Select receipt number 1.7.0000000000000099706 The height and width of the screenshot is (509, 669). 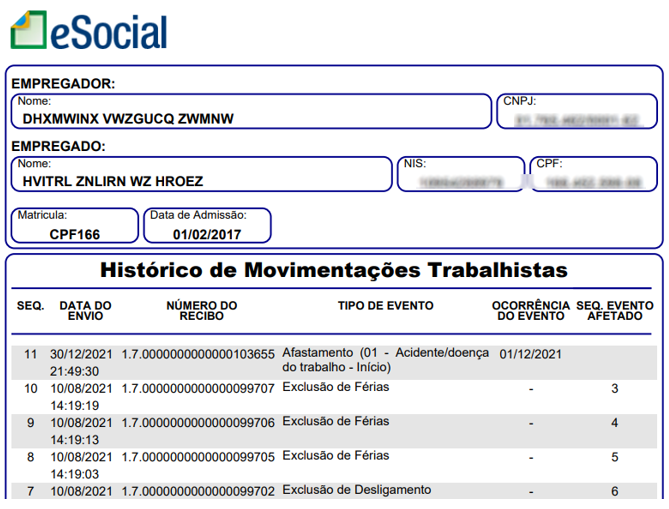pyautogui.click(x=198, y=423)
